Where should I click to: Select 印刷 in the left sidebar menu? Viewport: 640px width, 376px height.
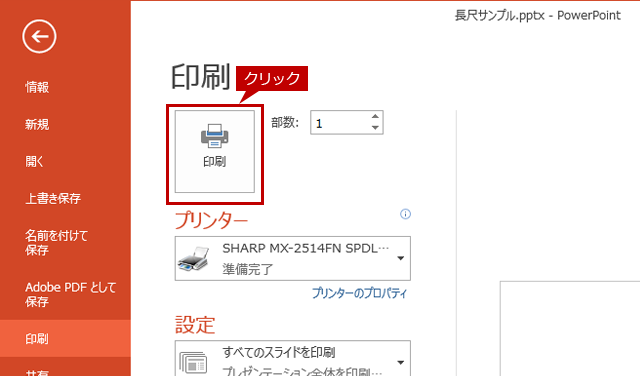(65, 338)
